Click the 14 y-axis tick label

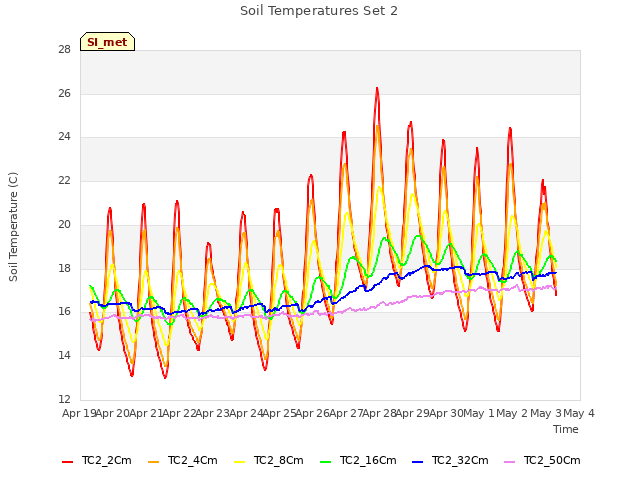point(64,356)
